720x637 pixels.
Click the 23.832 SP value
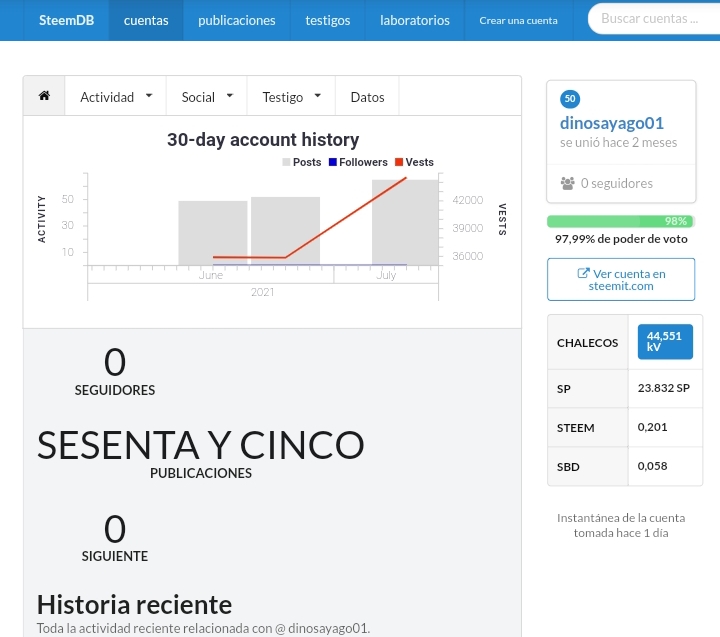click(x=664, y=388)
